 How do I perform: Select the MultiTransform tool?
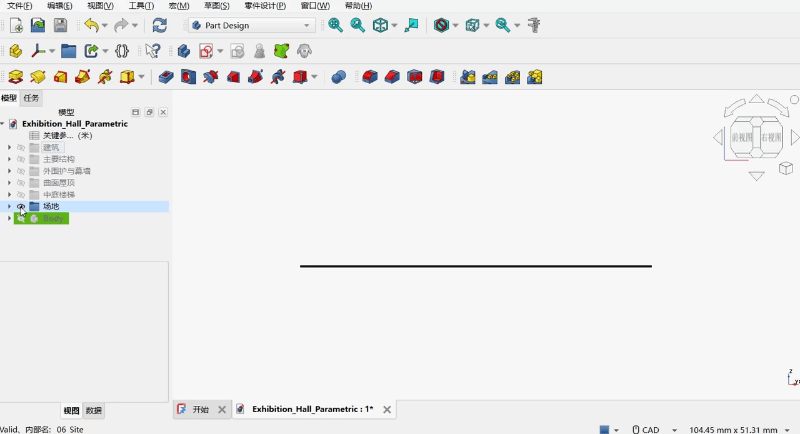click(x=535, y=77)
